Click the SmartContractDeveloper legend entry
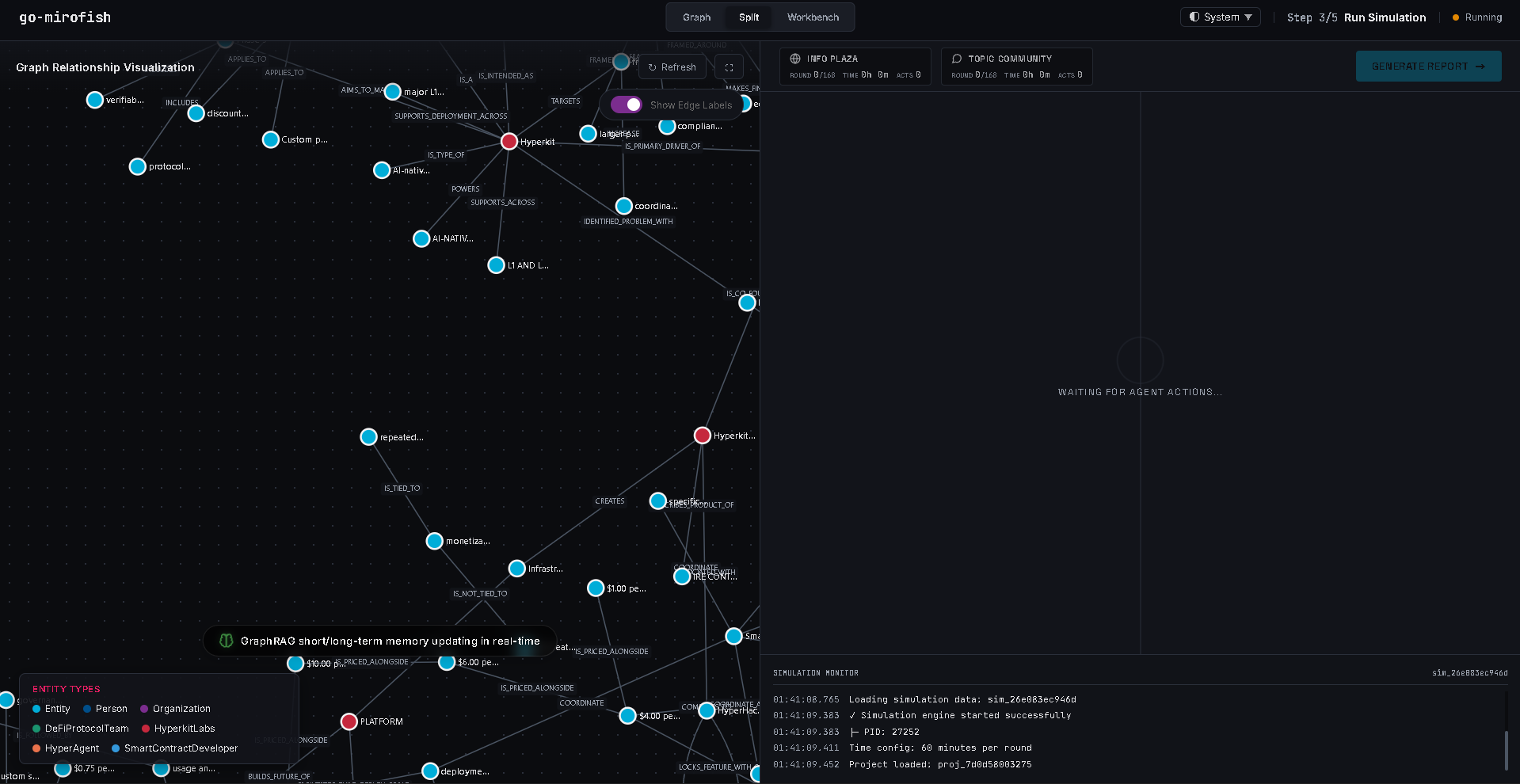The width and height of the screenshot is (1520, 784). [175, 748]
